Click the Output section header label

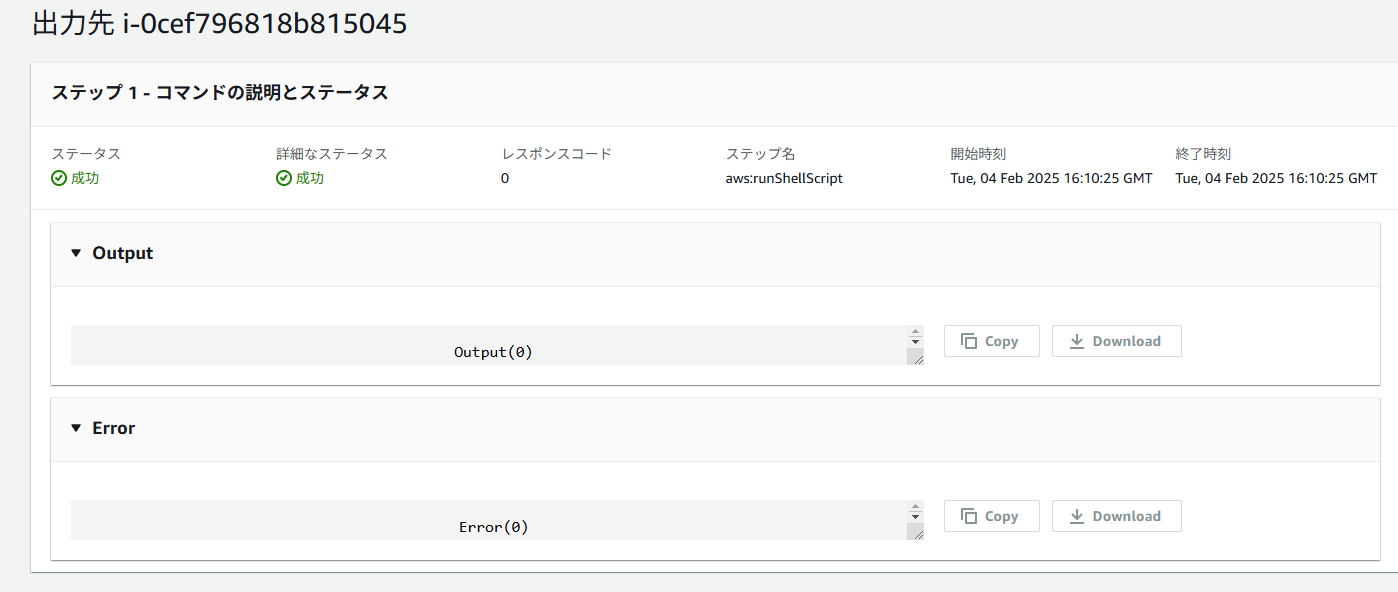pyautogui.click(x=123, y=253)
